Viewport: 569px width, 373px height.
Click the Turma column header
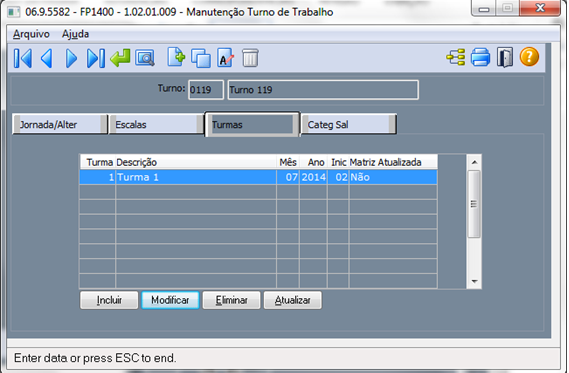(x=99, y=162)
